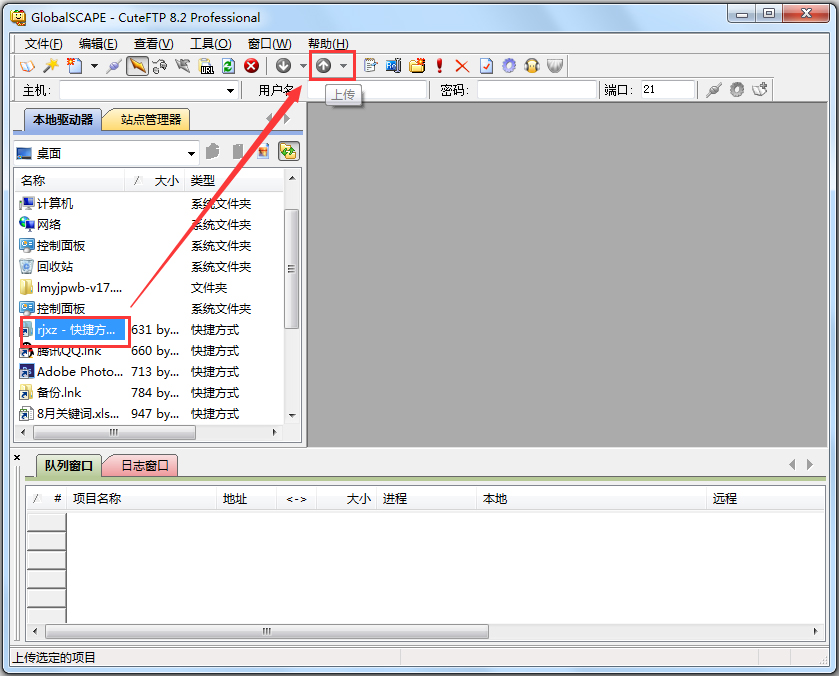The height and width of the screenshot is (676, 839).
Task: Open the Connection Wizard wand icon
Action: point(50,66)
